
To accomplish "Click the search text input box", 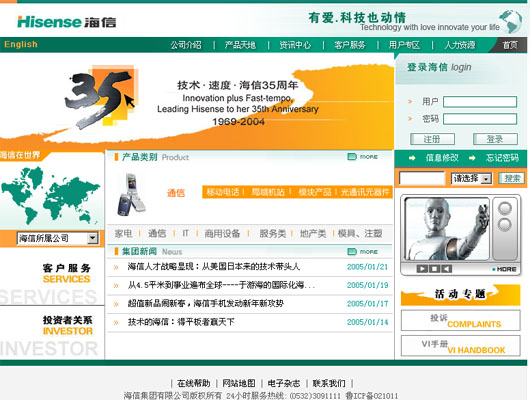I will tap(422, 178).
